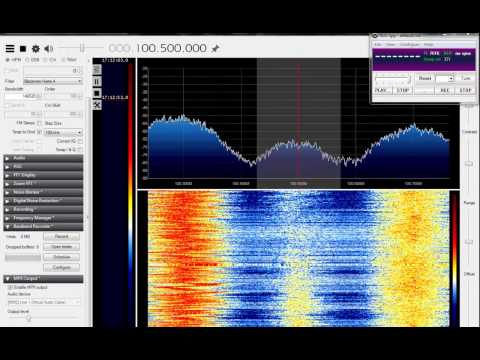The width and height of the screenshot is (480, 360).
Task: Expand the Zoom FFT panel
Action: pos(43,184)
